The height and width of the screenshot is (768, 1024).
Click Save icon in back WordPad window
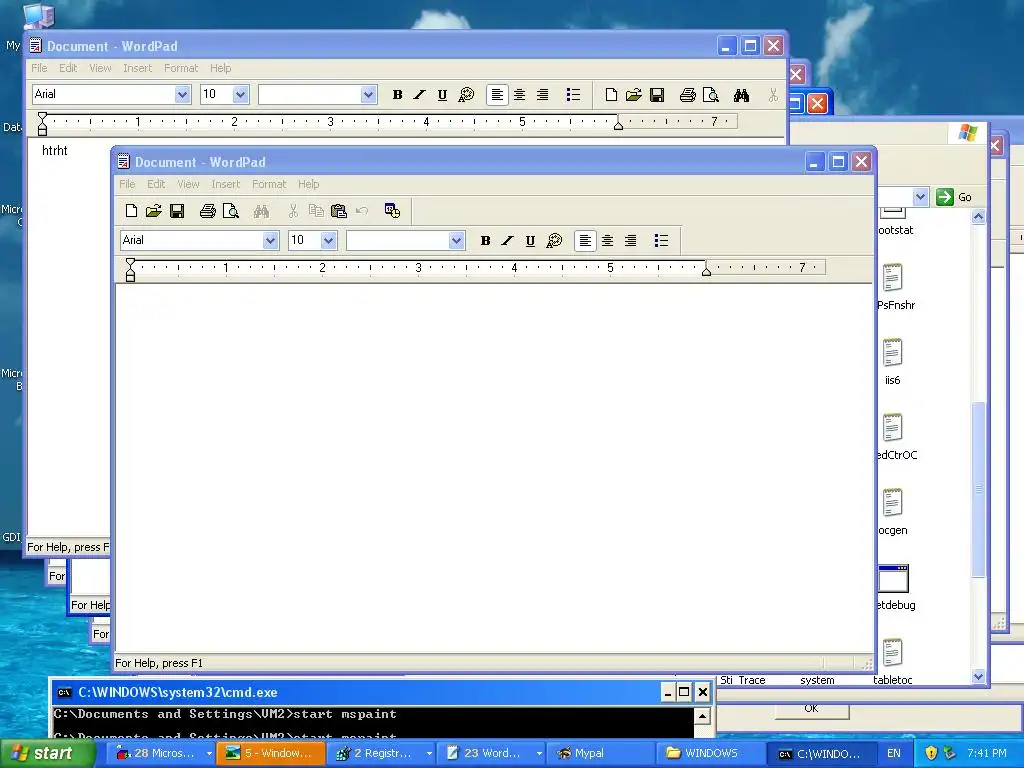tap(657, 95)
